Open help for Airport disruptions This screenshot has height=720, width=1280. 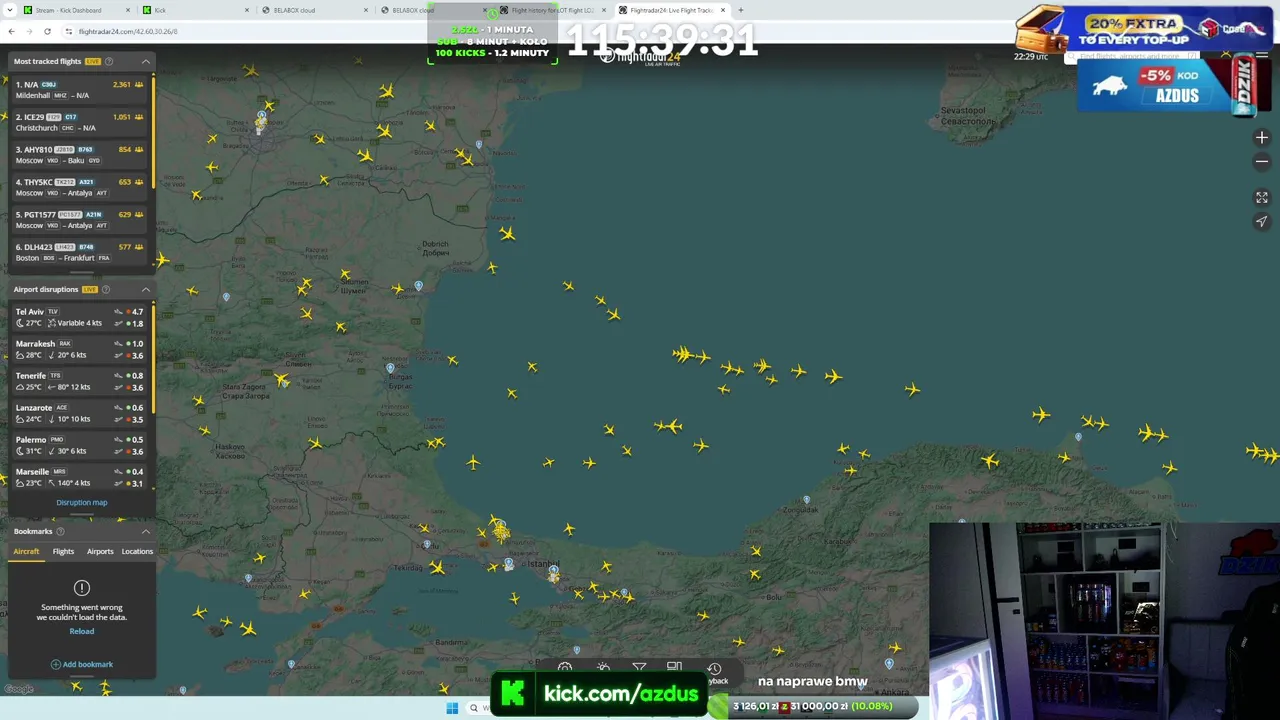106,290
